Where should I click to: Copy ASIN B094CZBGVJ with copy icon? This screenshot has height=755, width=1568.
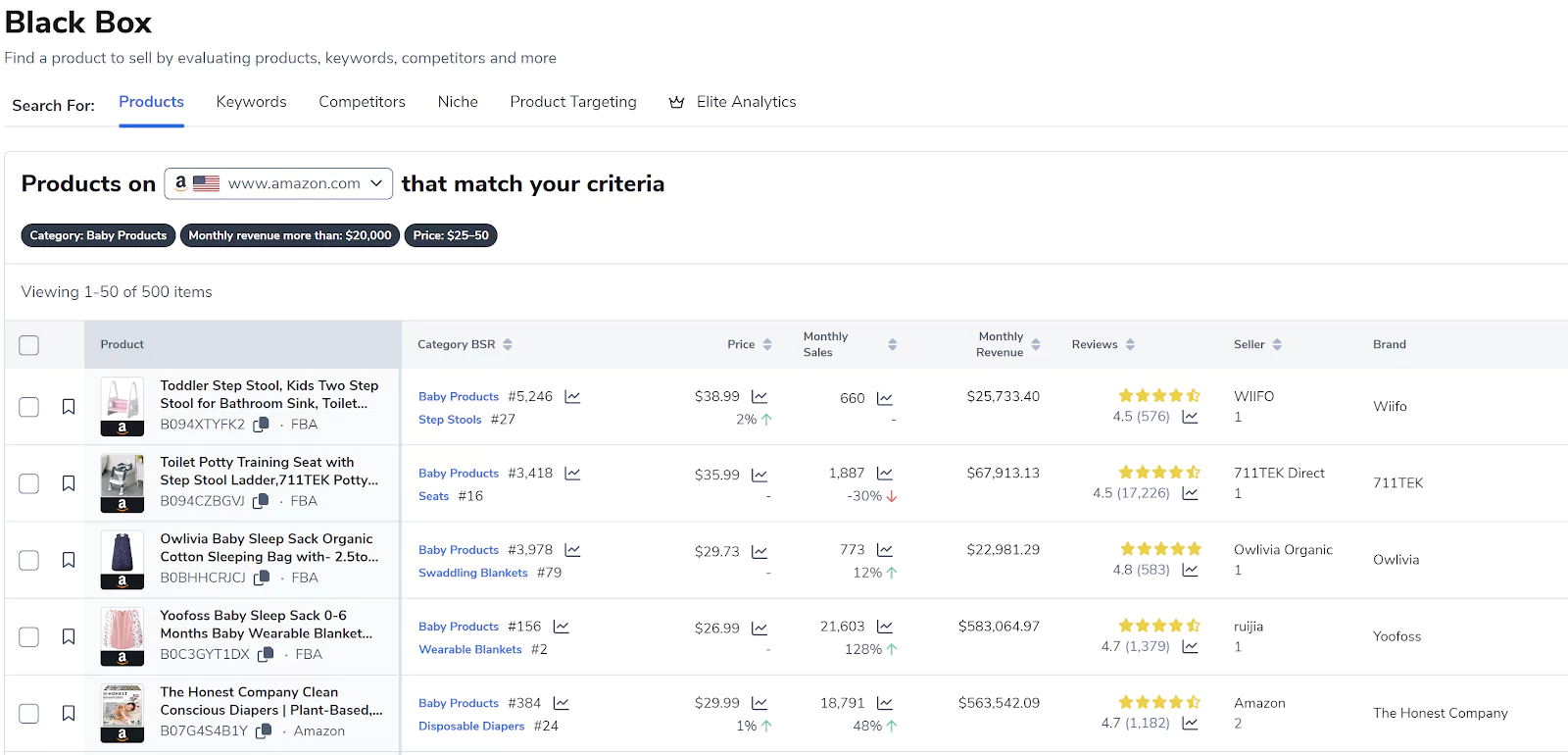pos(261,501)
